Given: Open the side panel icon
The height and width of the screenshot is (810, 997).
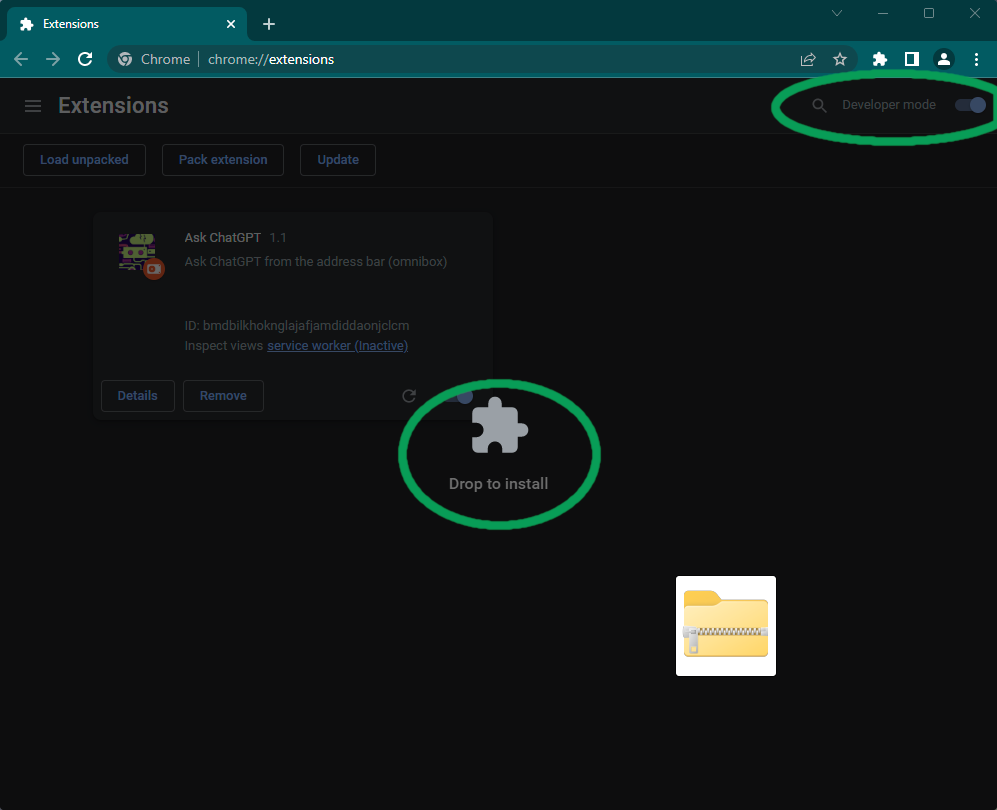Looking at the screenshot, I should (x=912, y=59).
